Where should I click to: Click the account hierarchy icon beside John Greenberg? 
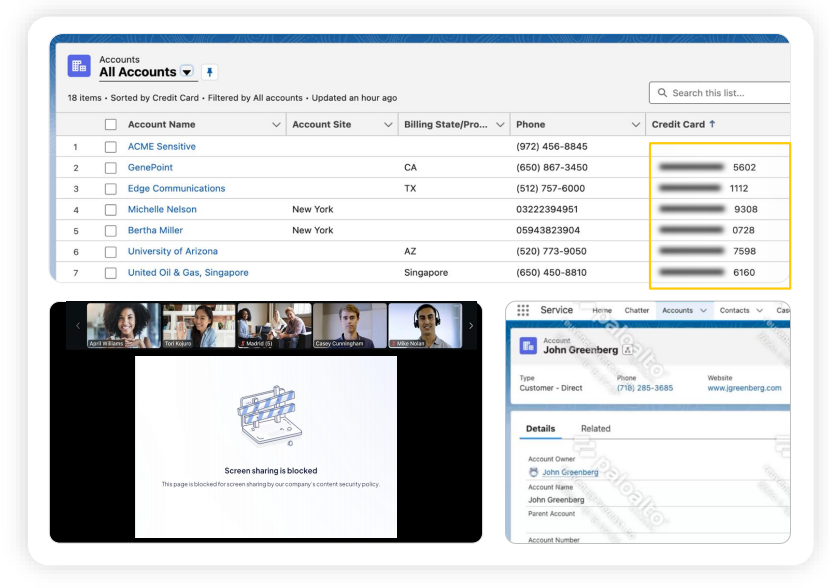point(628,351)
